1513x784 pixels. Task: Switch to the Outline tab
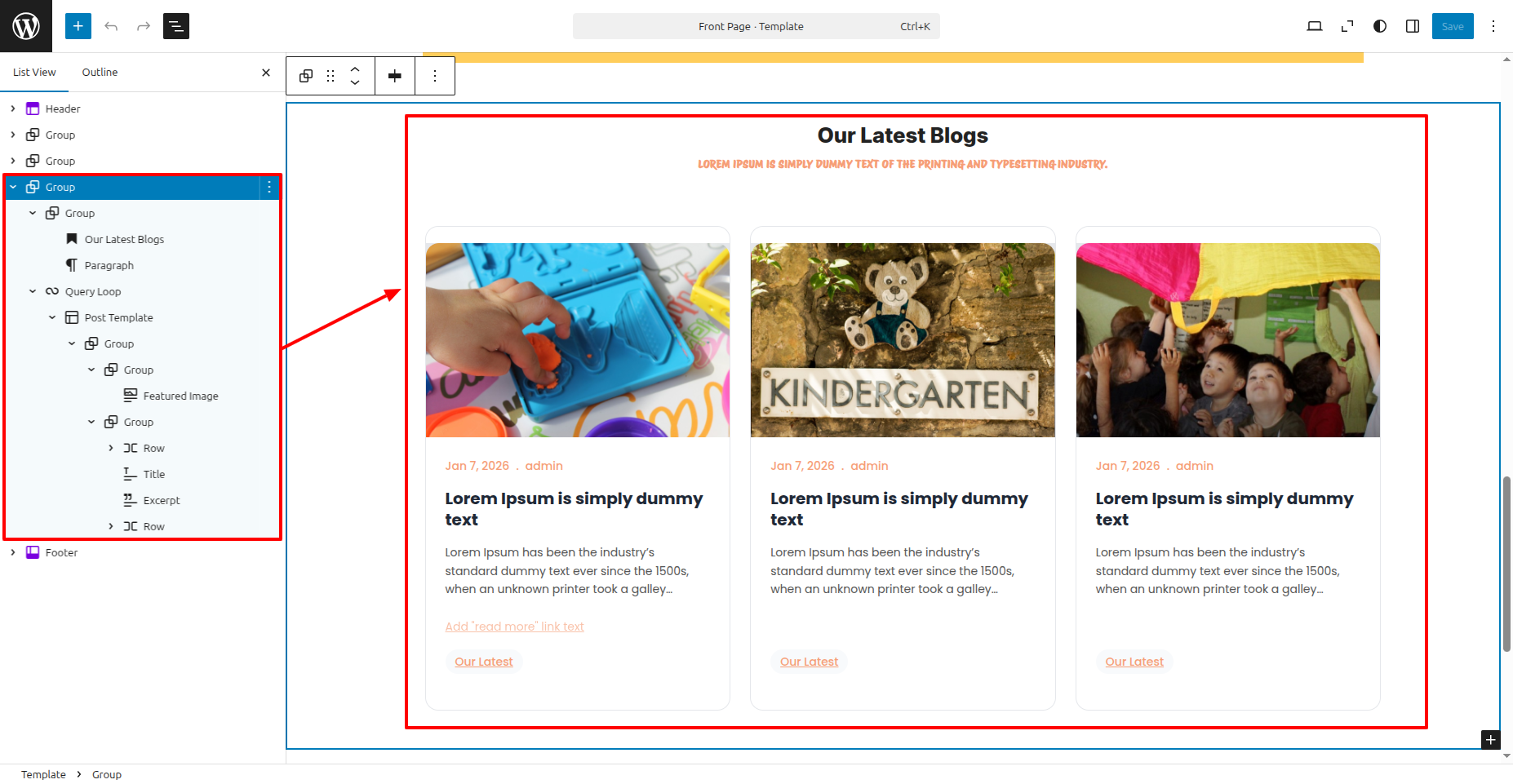pos(100,72)
